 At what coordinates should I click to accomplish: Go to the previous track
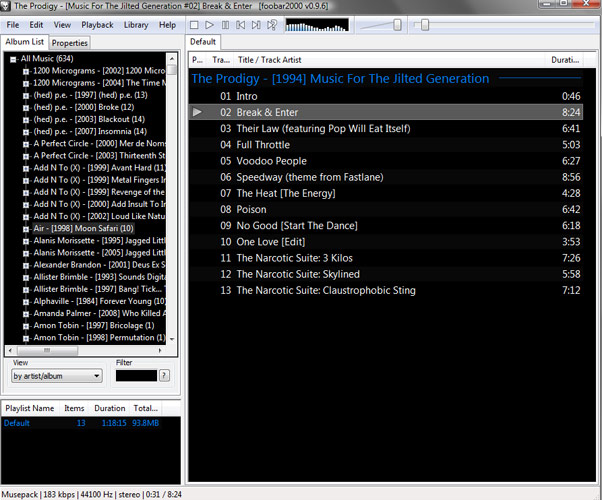click(x=241, y=25)
